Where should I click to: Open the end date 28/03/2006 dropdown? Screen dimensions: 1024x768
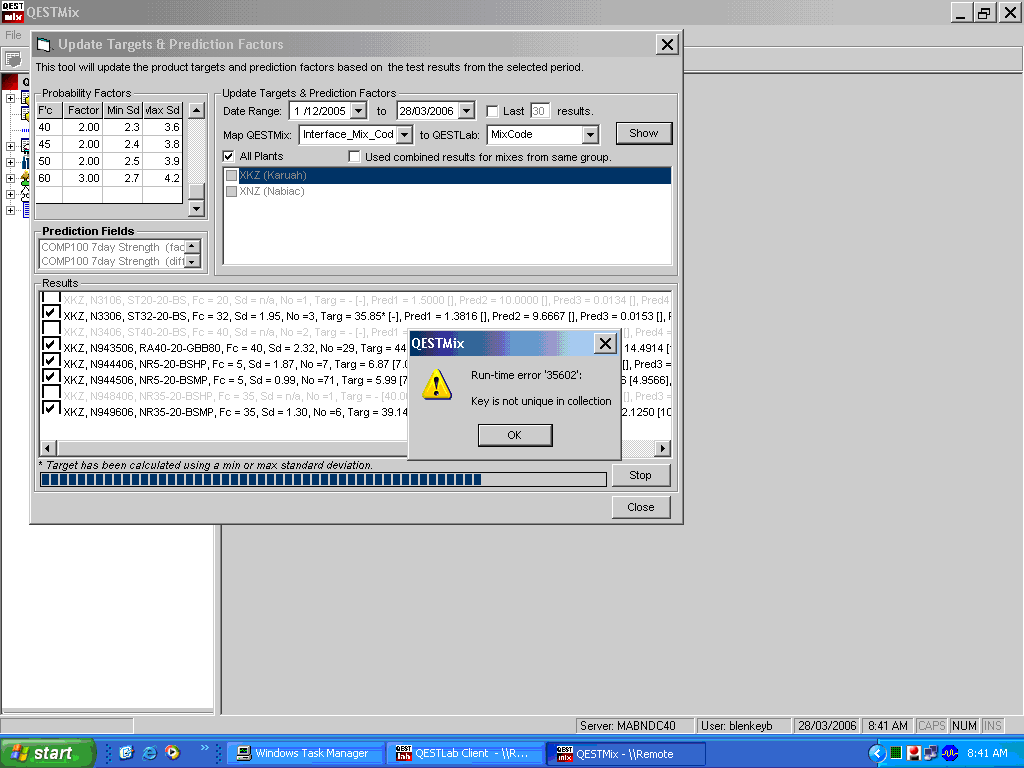466,111
